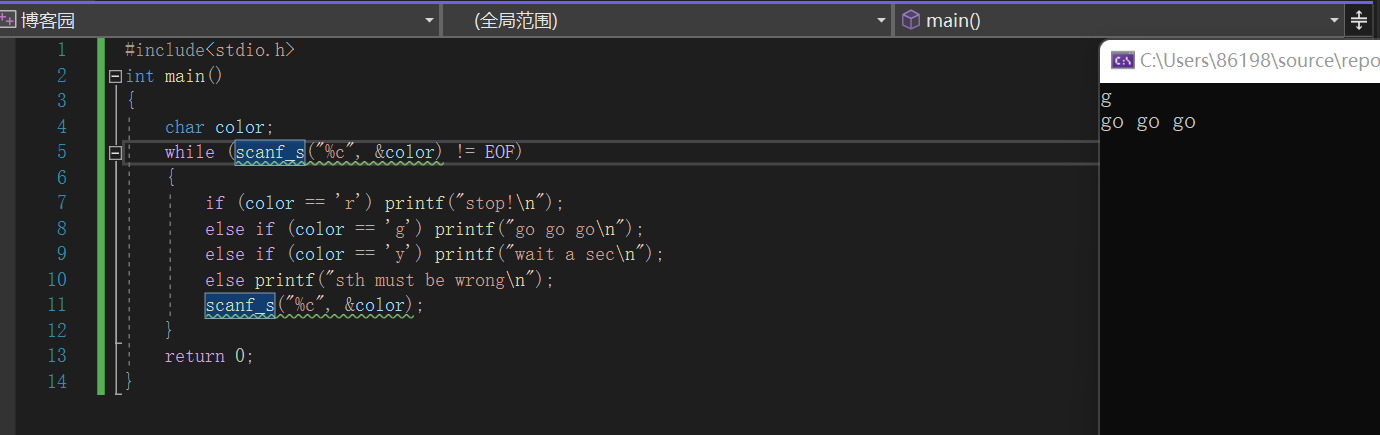Open the 博客园 project dropdown

[430, 20]
